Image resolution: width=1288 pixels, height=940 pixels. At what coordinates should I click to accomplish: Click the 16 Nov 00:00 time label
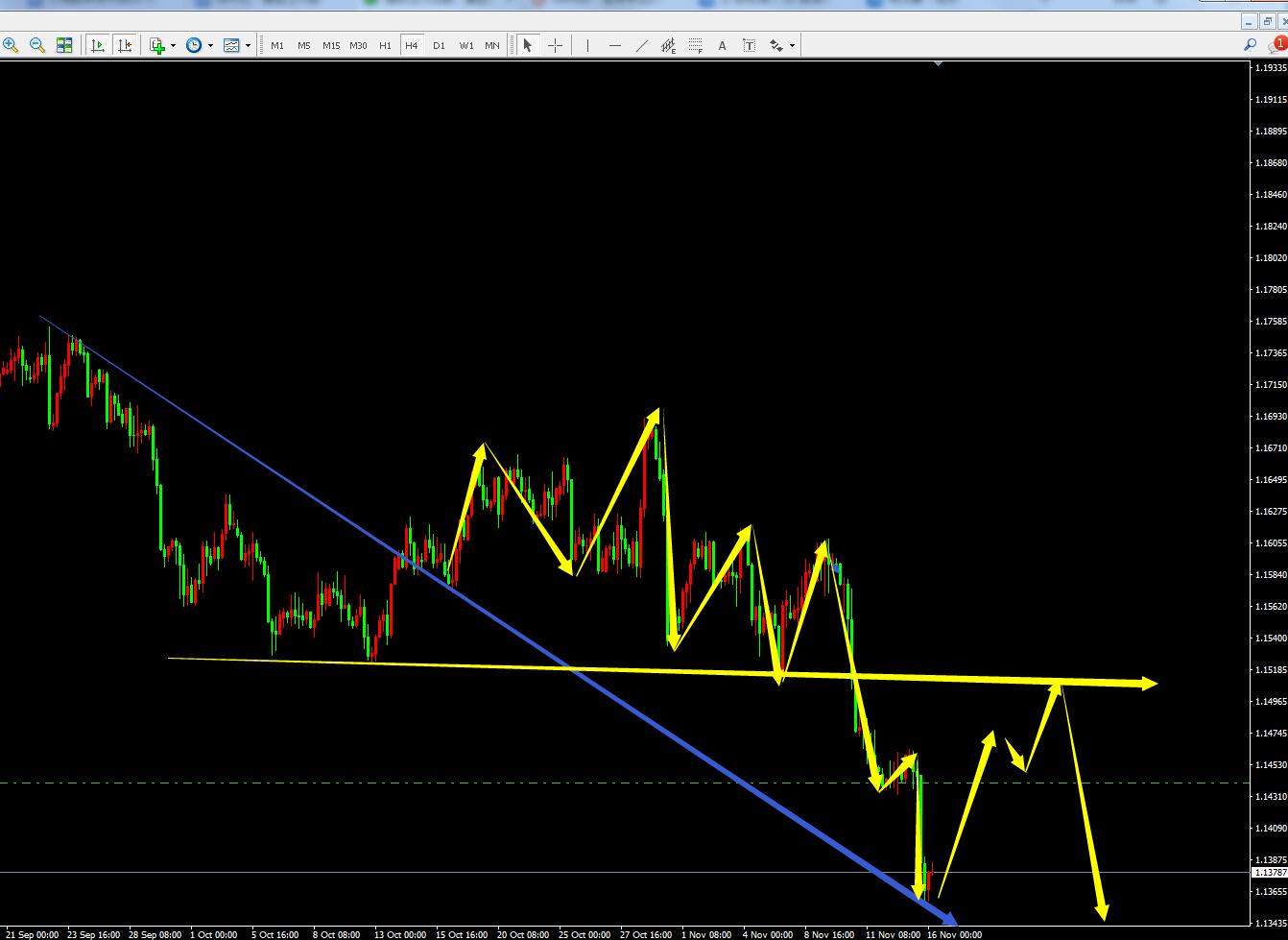tap(954, 934)
